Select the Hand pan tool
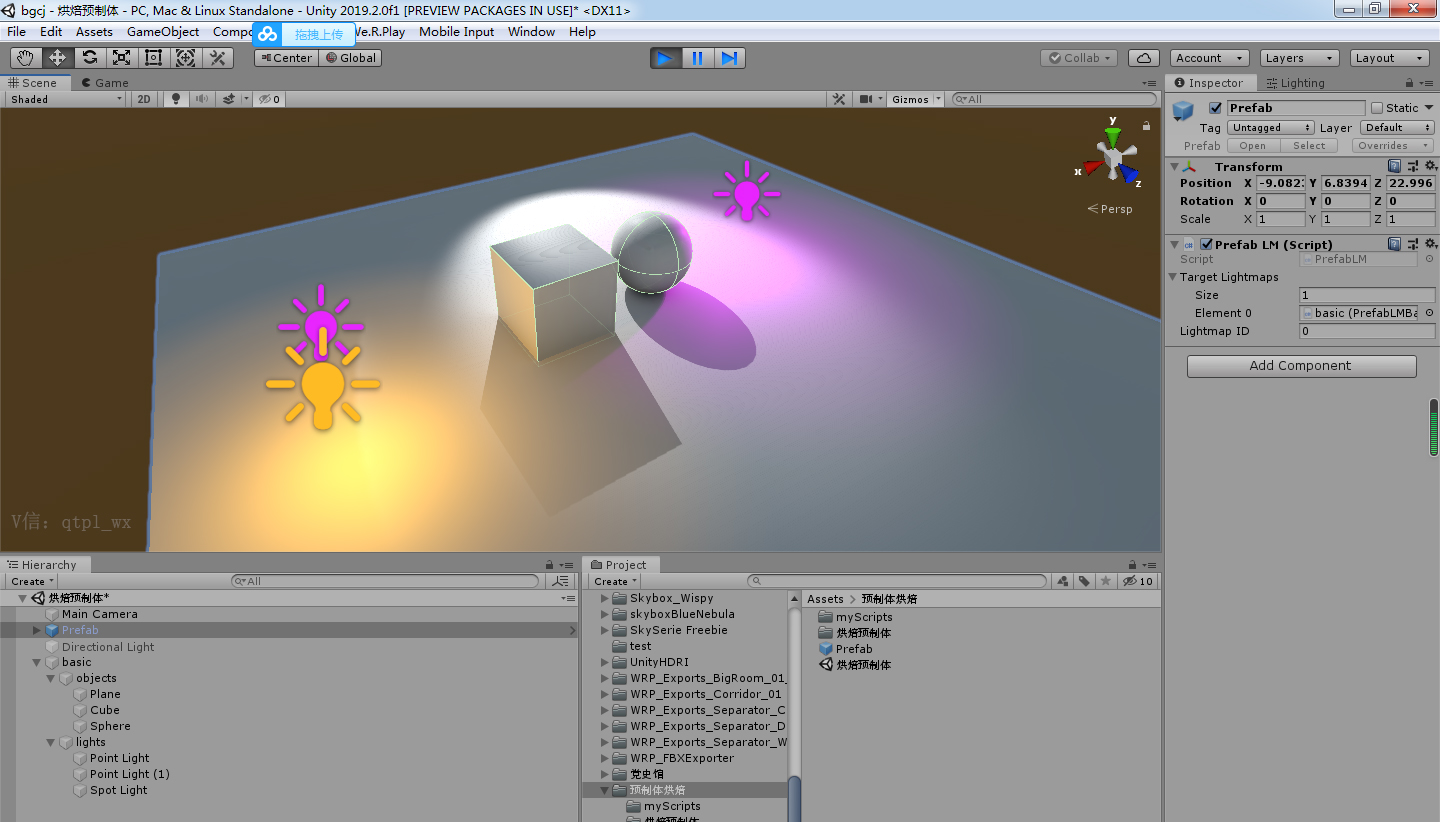 (x=25, y=57)
